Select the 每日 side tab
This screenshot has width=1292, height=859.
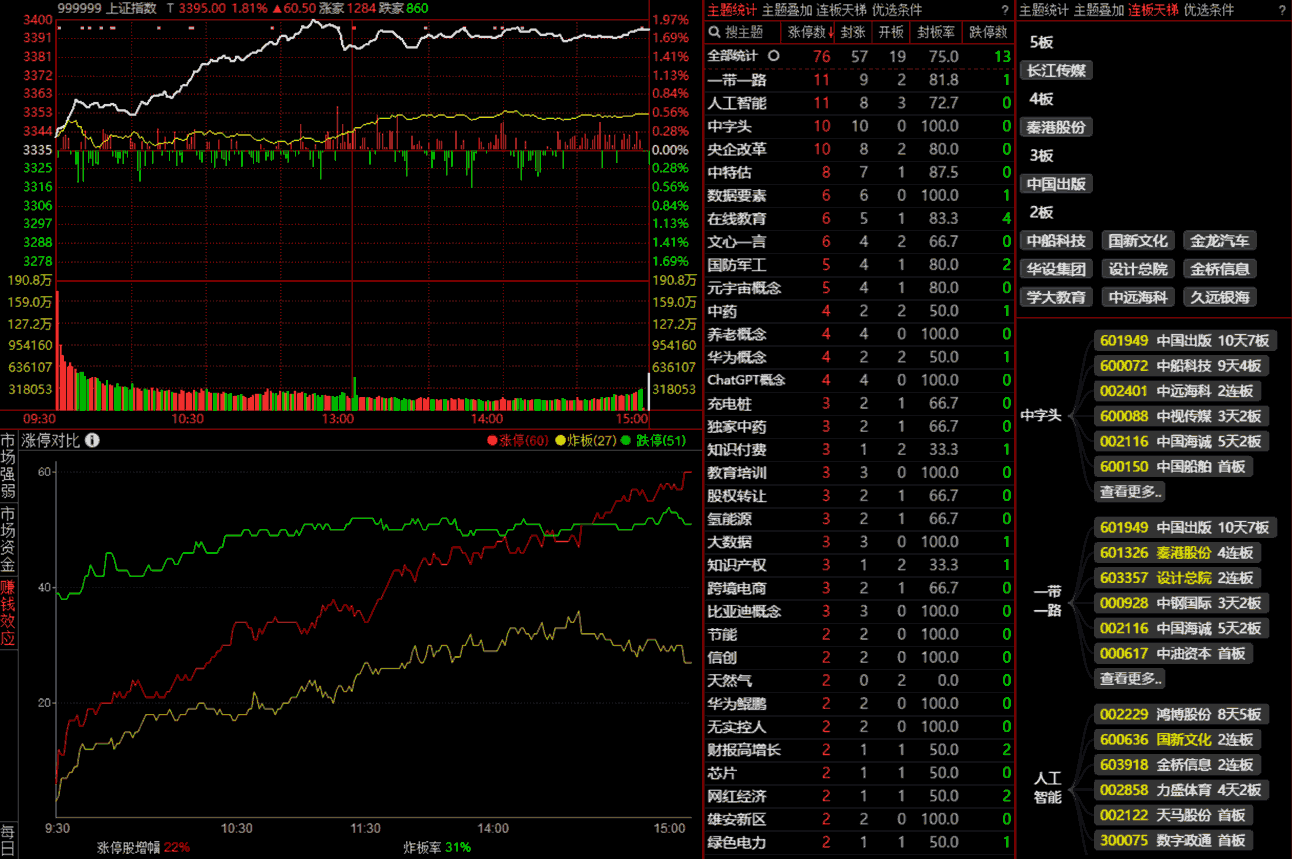coord(8,840)
